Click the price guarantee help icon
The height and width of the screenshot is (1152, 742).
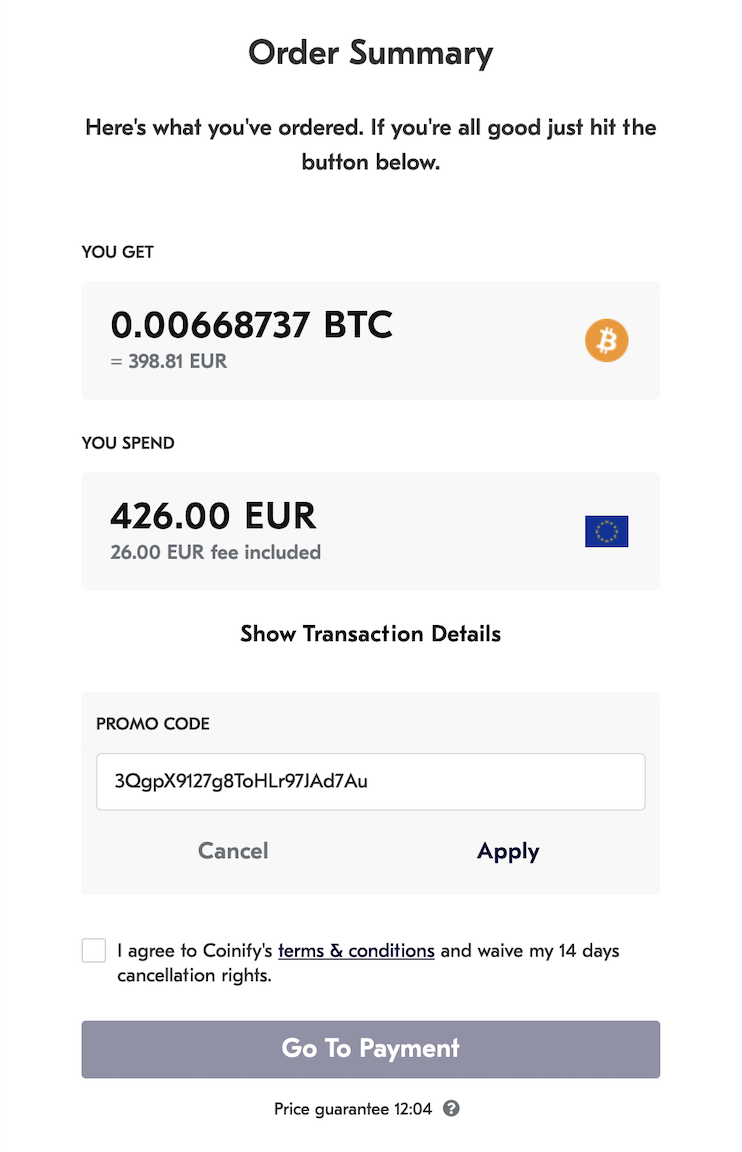[x=451, y=1108]
